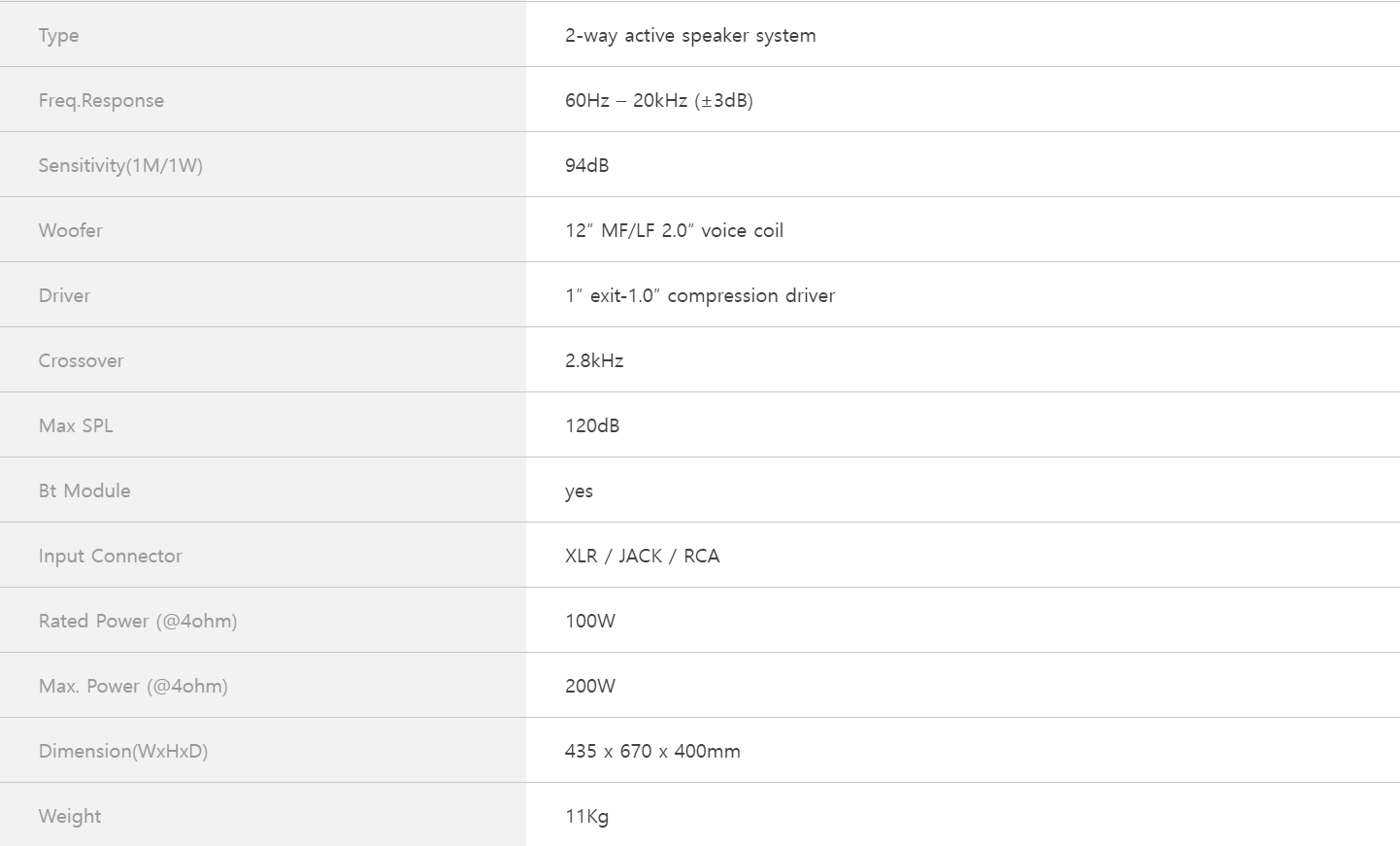Select the 120dB value

[592, 425]
